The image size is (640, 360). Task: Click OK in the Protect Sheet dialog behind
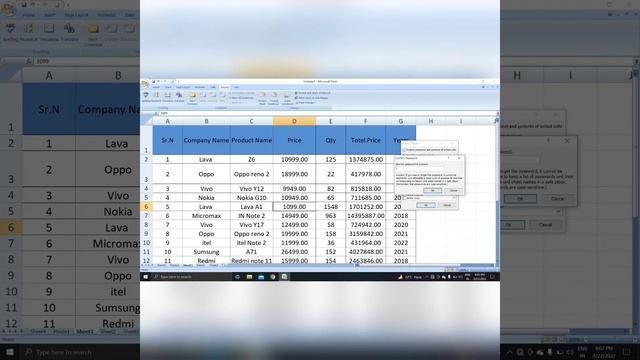click(x=426, y=205)
